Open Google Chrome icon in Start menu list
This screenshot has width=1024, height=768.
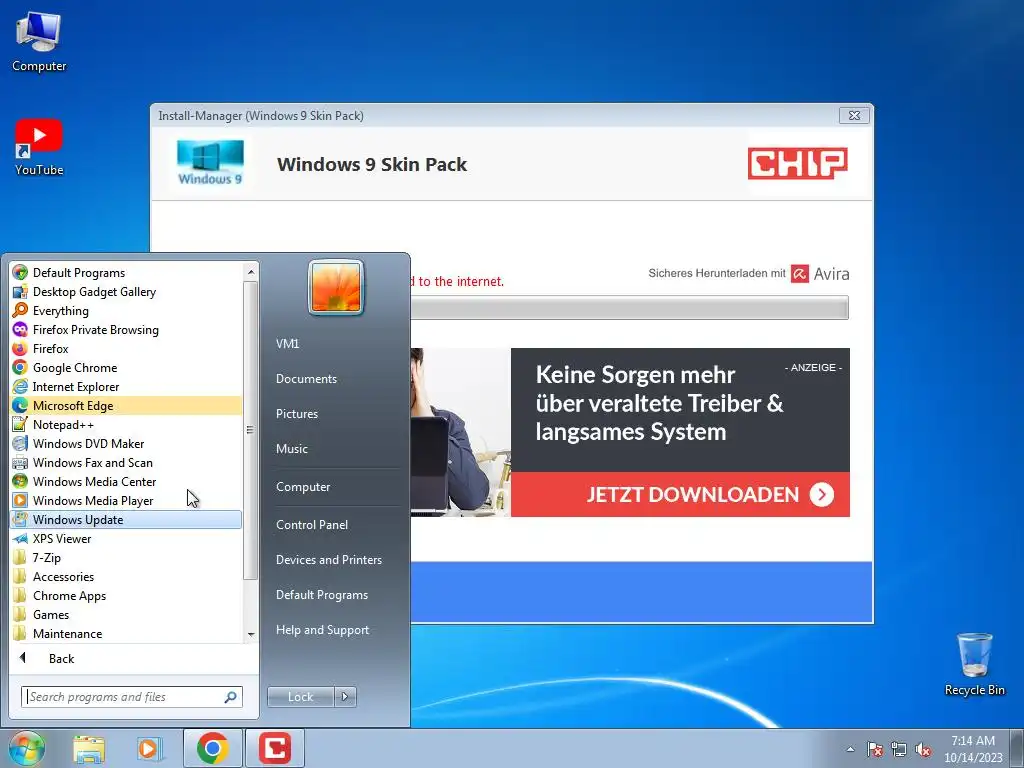click(20, 367)
